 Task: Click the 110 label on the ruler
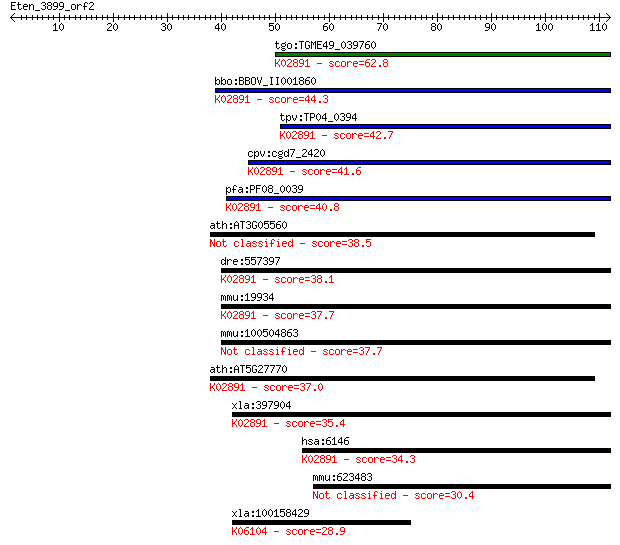(x=598, y=27)
